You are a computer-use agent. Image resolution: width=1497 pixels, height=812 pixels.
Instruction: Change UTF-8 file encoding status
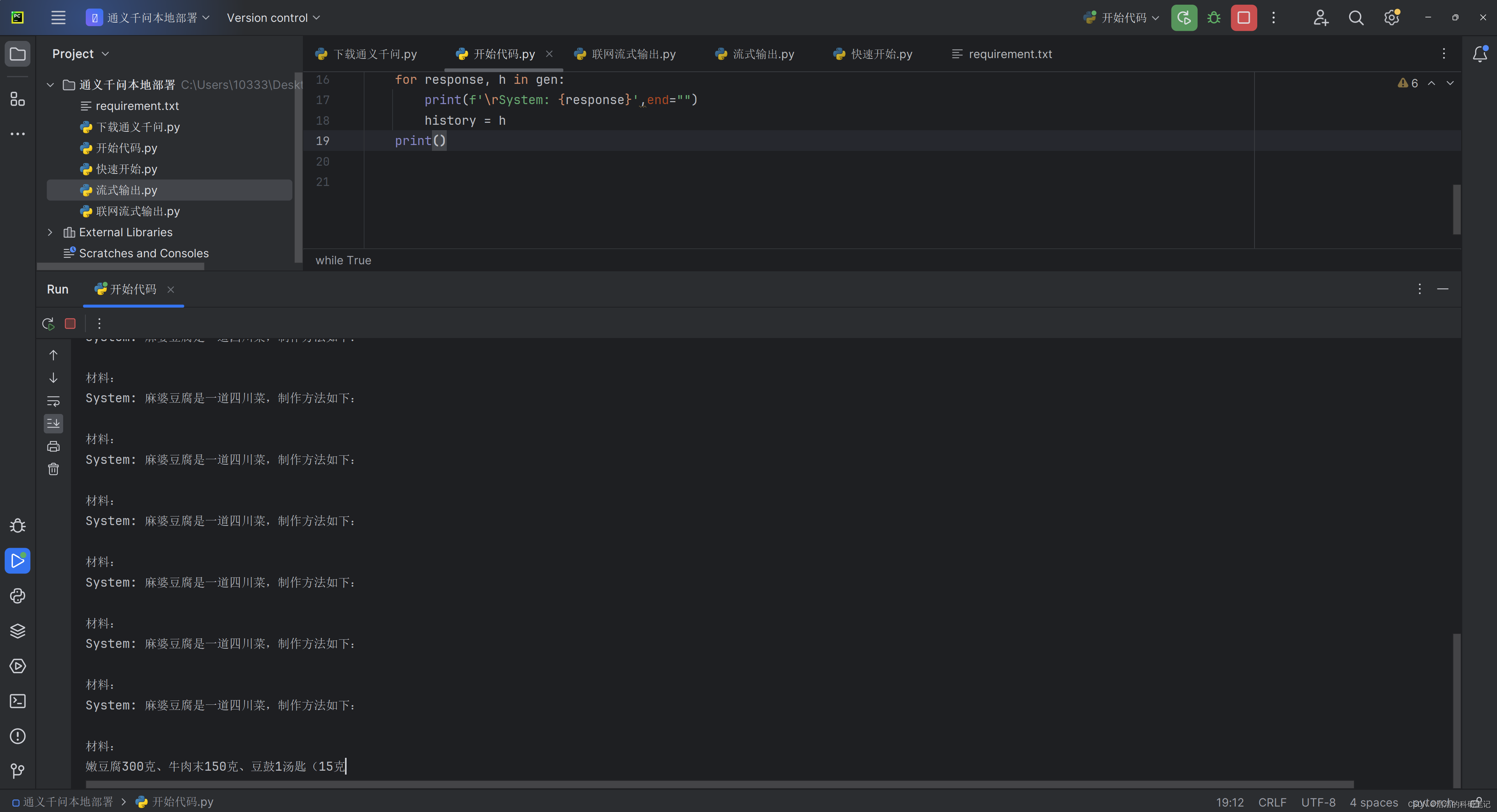[x=1318, y=802]
